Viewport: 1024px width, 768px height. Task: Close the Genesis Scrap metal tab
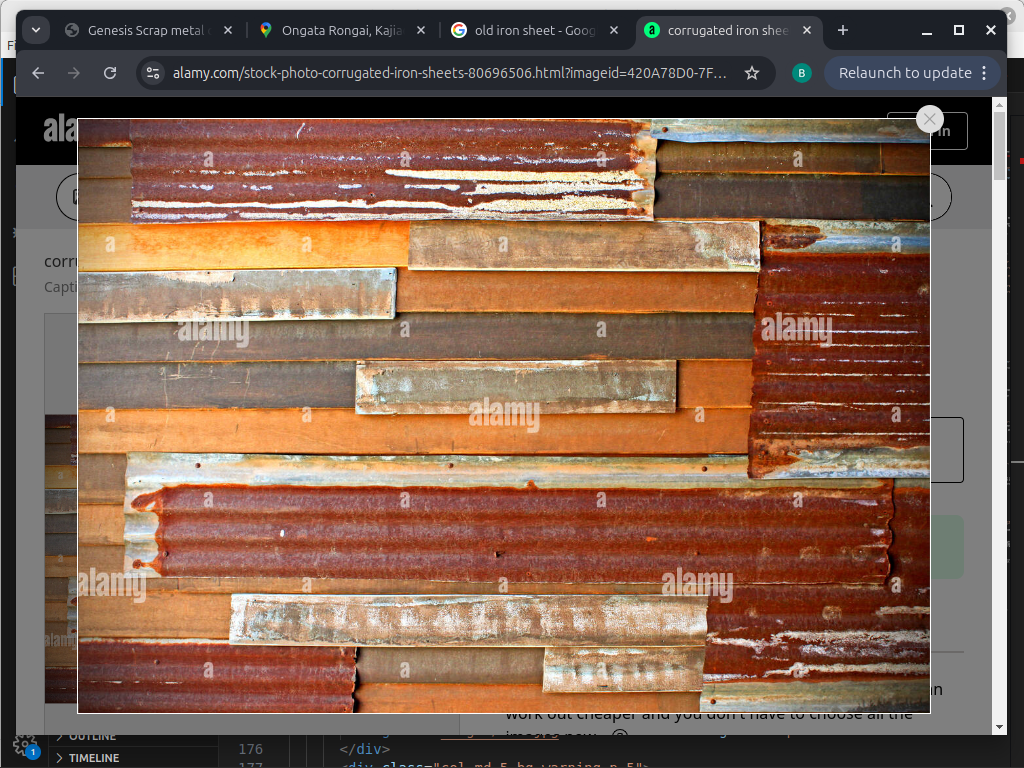click(x=228, y=30)
